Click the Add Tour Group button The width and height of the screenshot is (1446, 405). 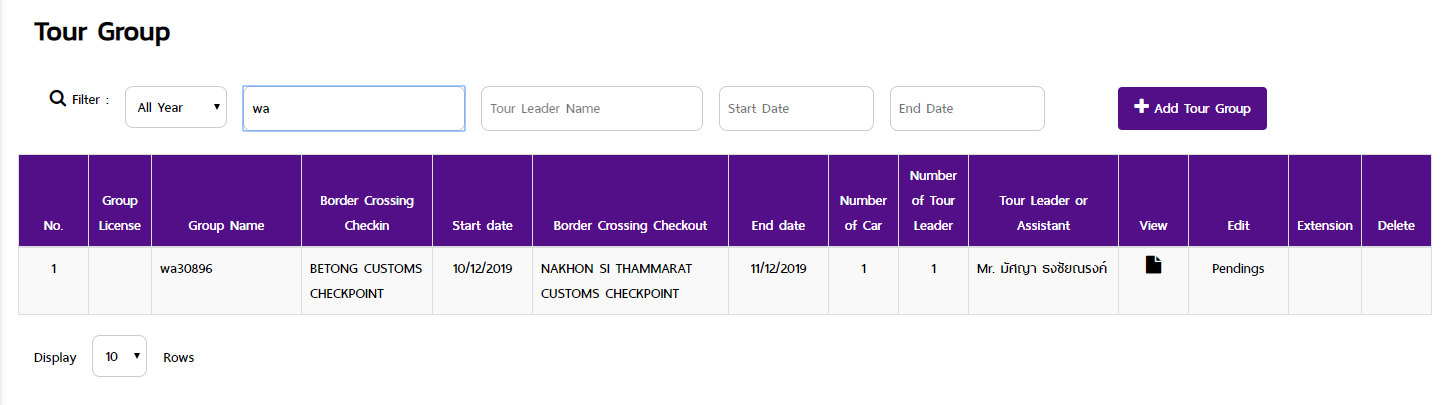[x=1192, y=108]
